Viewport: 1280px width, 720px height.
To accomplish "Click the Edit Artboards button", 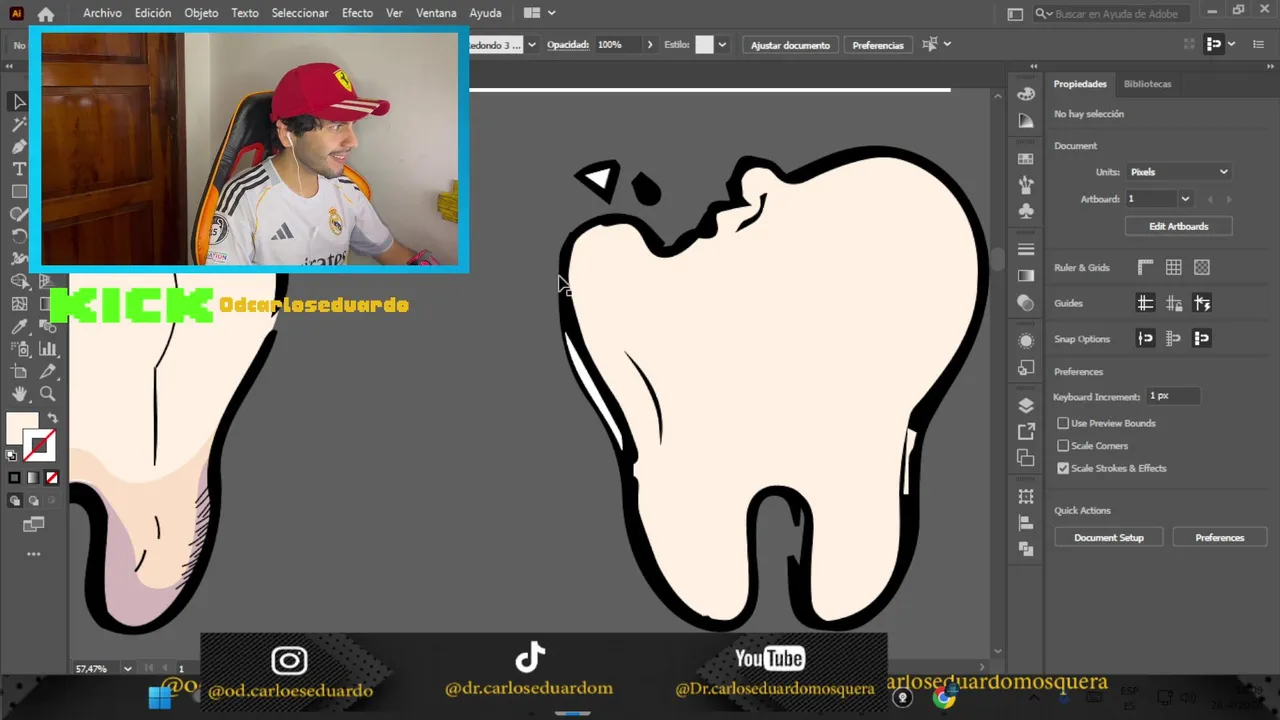I will click(1178, 227).
